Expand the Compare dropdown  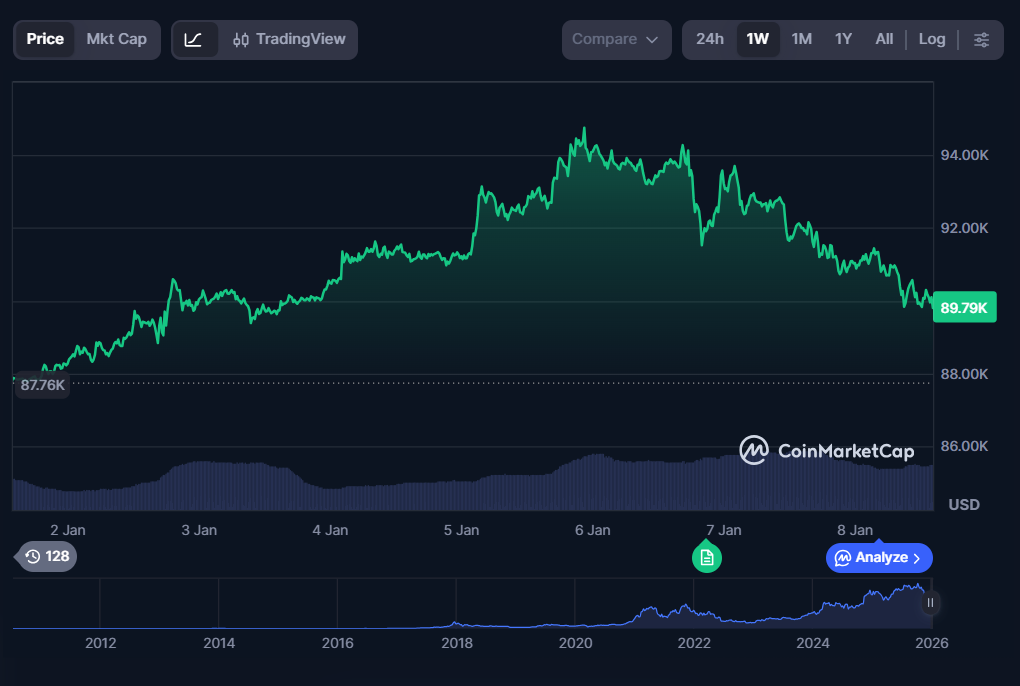(615, 40)
